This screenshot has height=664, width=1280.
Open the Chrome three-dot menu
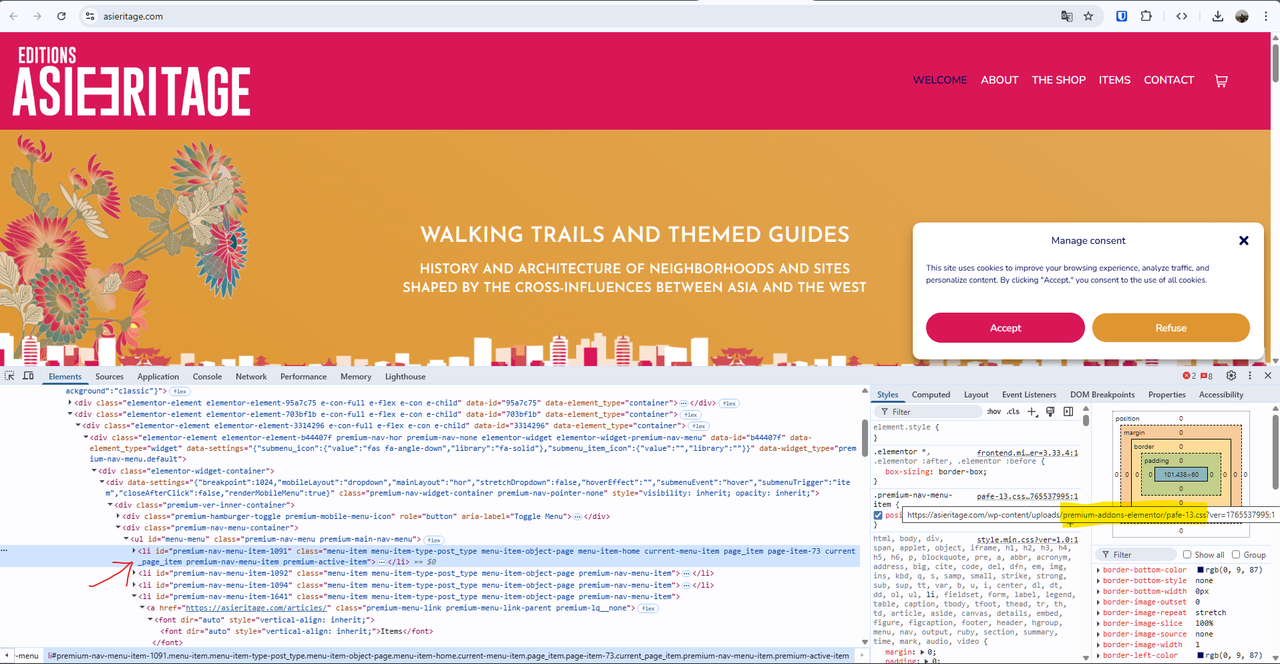coord(1266,16)
